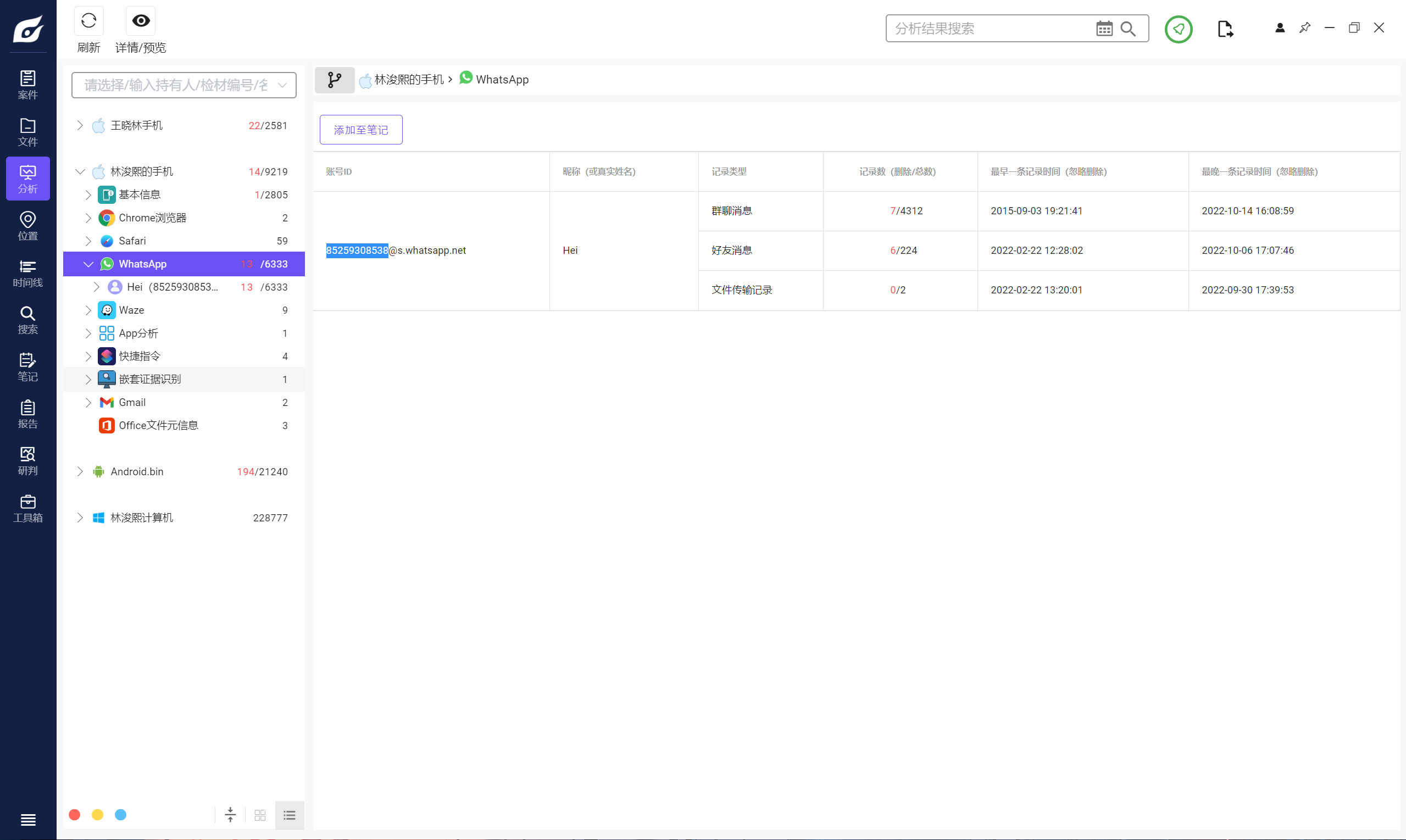Click the branch tree icon beside breadcrumb
Viewport: 1406px width, 840px height.
pyautogui.click(x=335, y=80)
